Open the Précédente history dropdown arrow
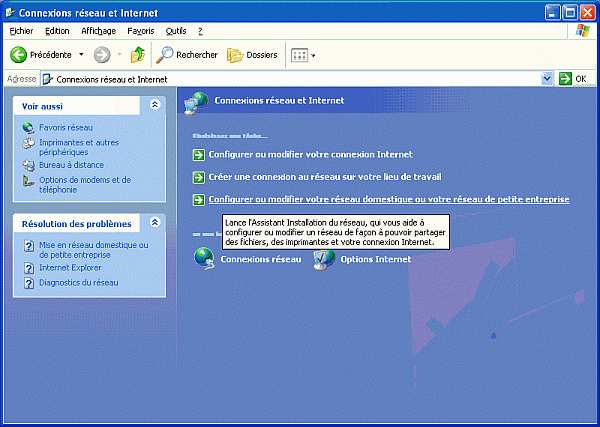 [81, 55]
